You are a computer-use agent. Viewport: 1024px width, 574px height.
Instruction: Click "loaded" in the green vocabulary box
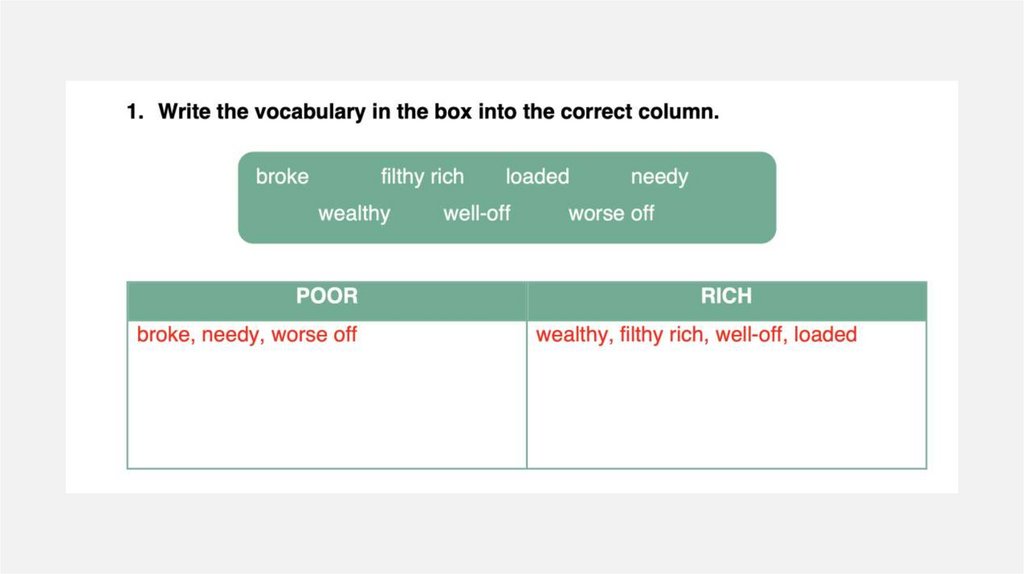pos(537,177)
